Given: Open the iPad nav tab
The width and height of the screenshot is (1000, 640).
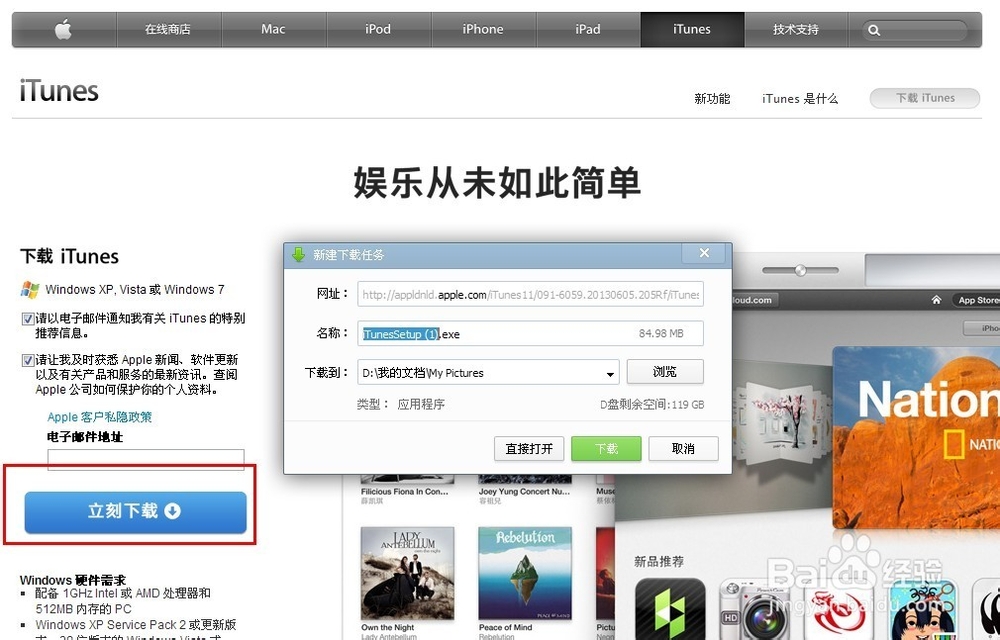Looking at the screenshot, I should 588,29.
